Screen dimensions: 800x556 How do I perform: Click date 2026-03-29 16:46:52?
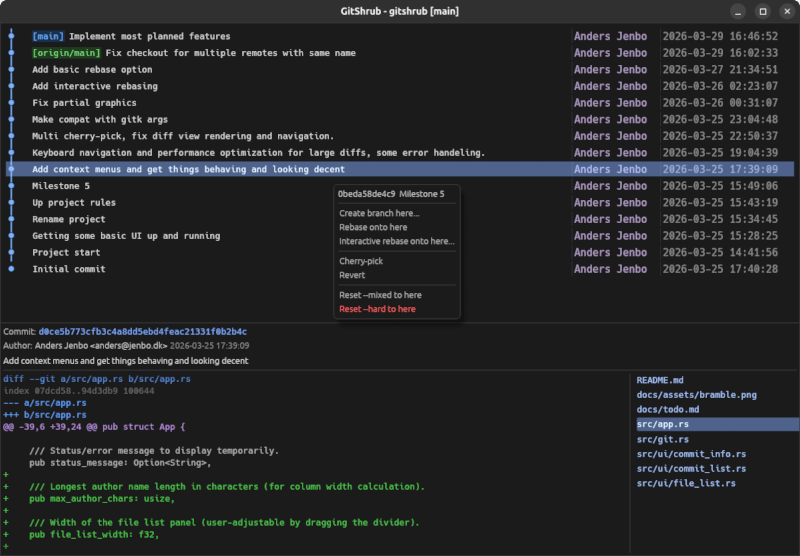(x=720, y=36)
